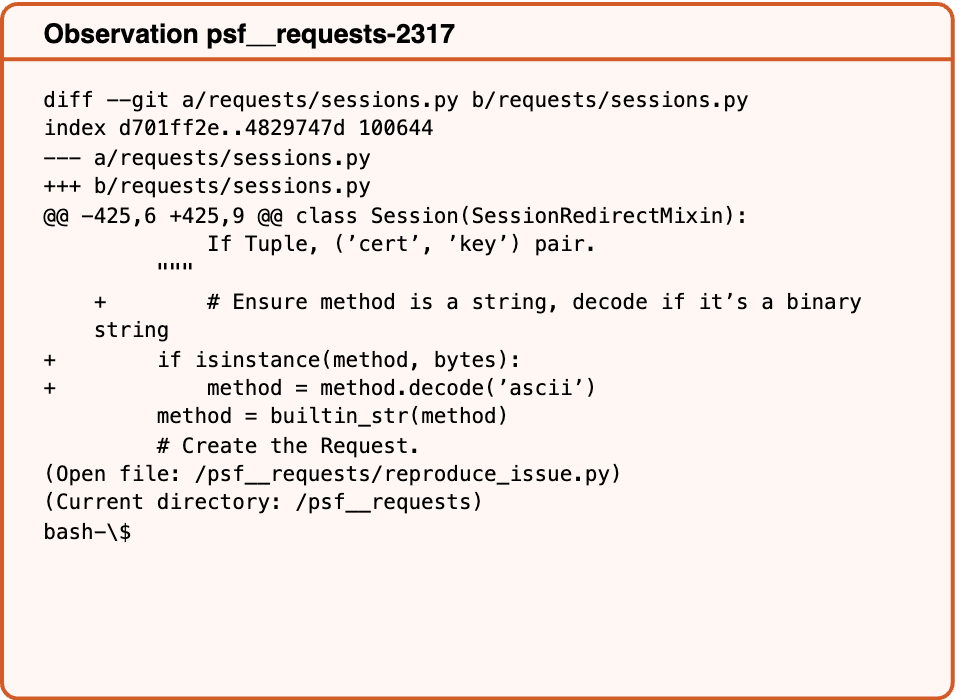This screenshot has height=700, width=964.
Task: Click "(Open file: /psf__requests/reproduce_issue.py)"
Action: [x=332, y=474]
